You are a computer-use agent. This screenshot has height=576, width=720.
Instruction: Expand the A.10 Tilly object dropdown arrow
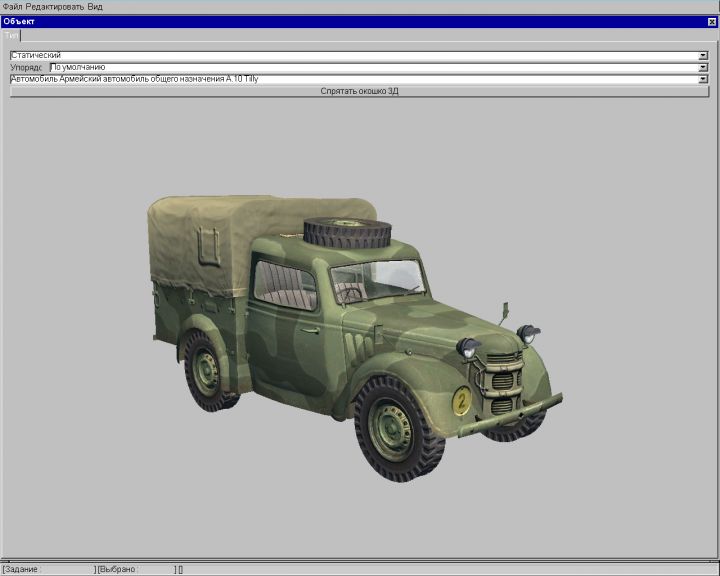703,78
